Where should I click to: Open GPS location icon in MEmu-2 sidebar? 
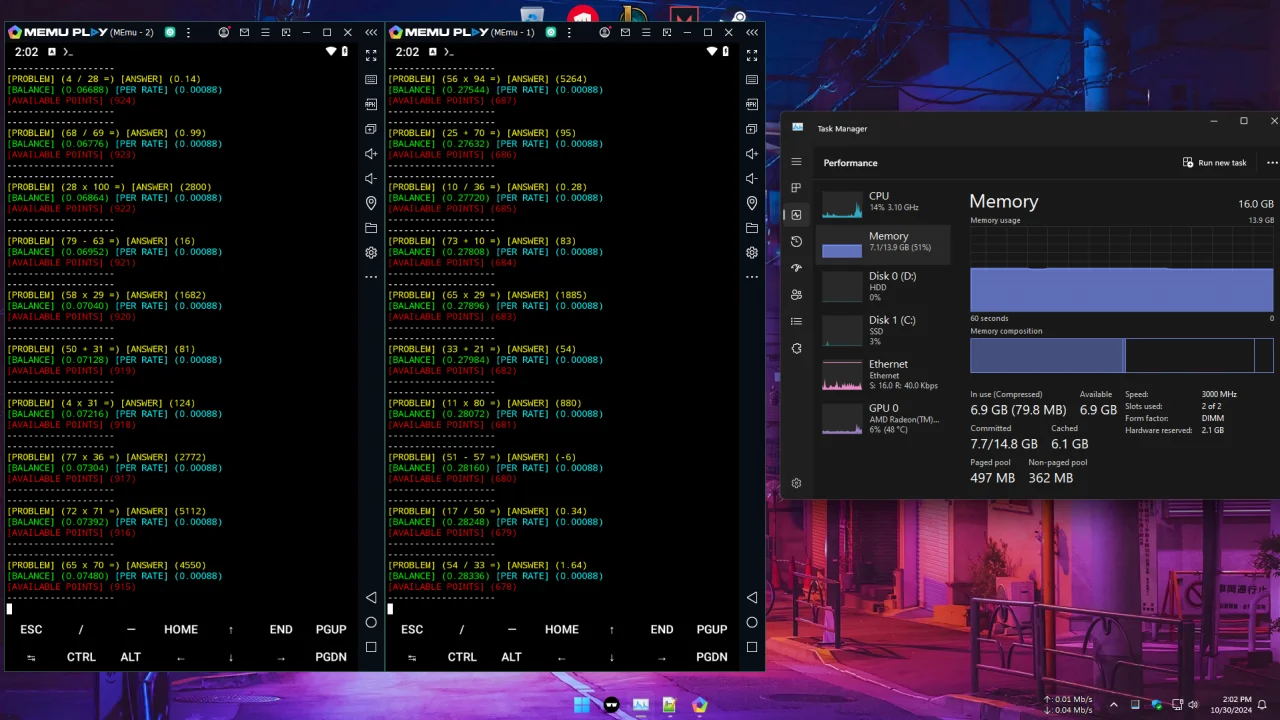coord(371,203)
